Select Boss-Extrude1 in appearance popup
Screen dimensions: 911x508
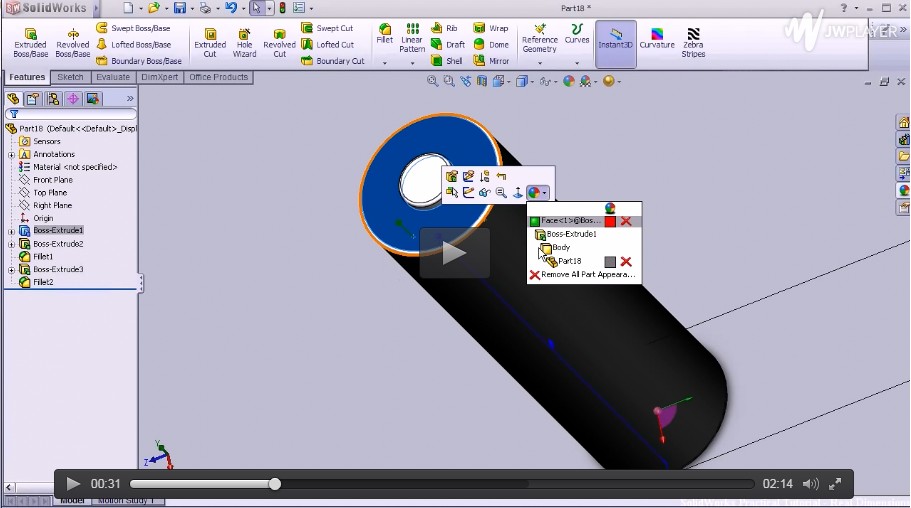point(565,234)
